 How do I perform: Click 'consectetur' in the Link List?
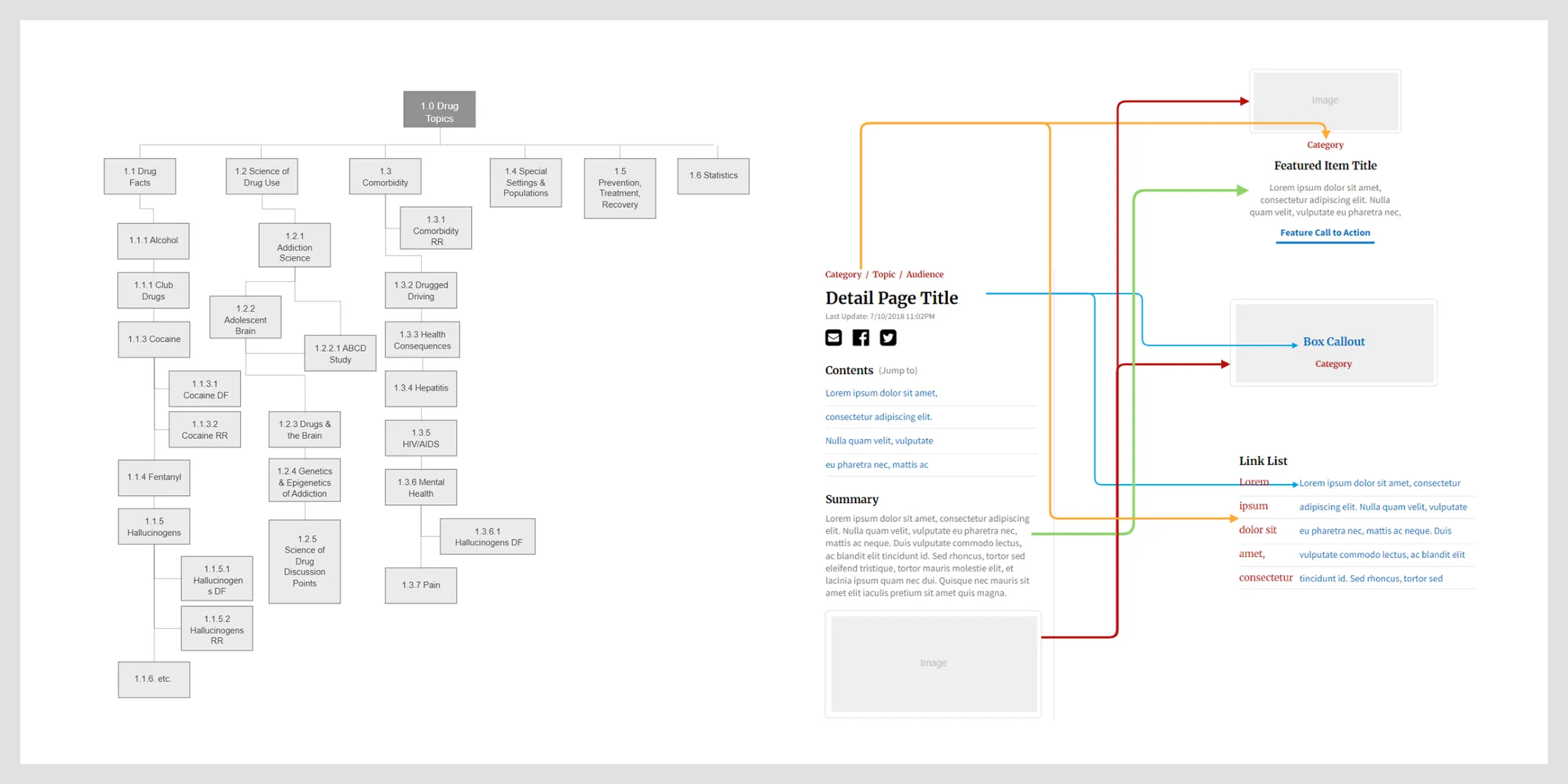[x=1266, y=578]
